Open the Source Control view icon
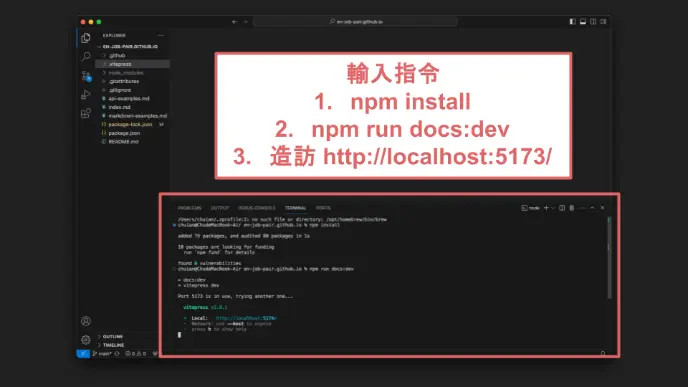 (x=86, y=76)
